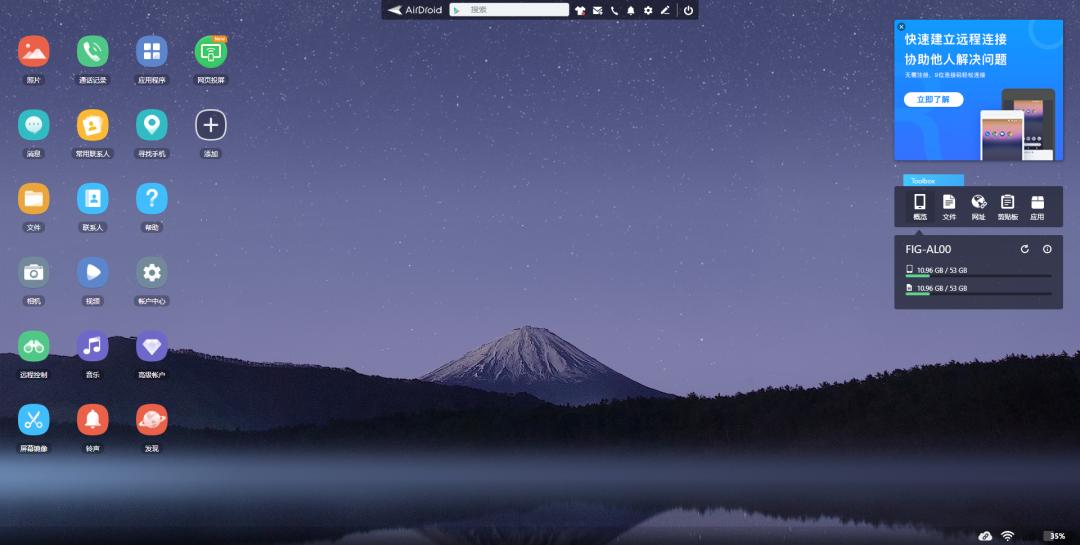Click the Toolbox tab label
Image resolution: width=1080 pixels, height=545 pixels.
923,181
